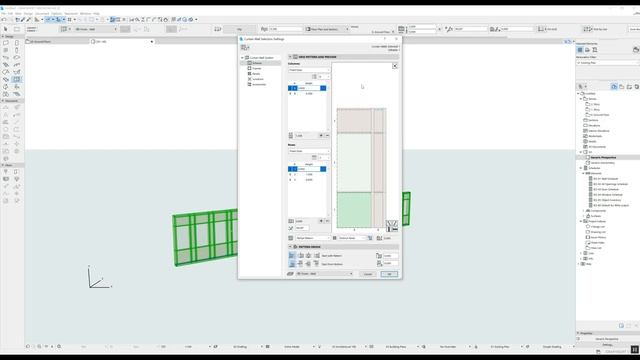Viewport: 640px width, 360px height.
Task: Confirm the dialog with OK
Action: click(389, 274)
